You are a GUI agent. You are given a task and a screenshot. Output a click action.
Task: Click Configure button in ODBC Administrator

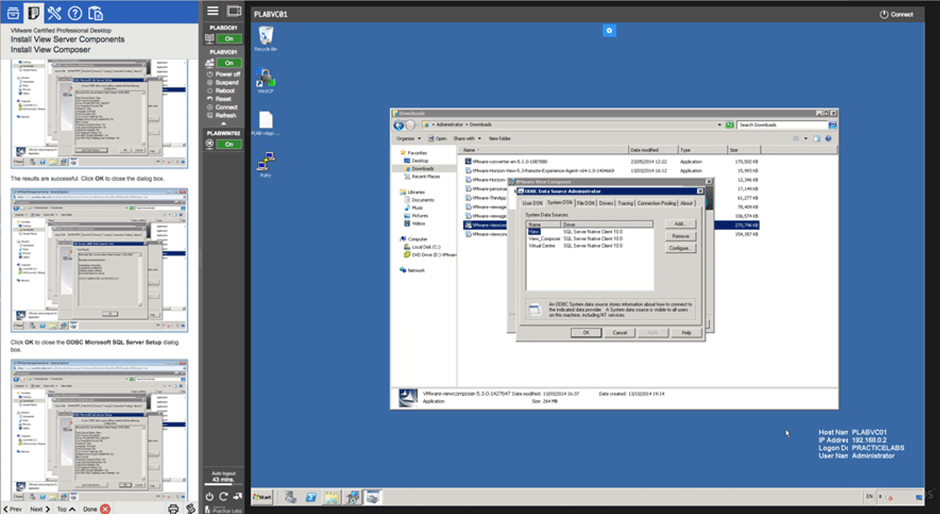point(680,248)
